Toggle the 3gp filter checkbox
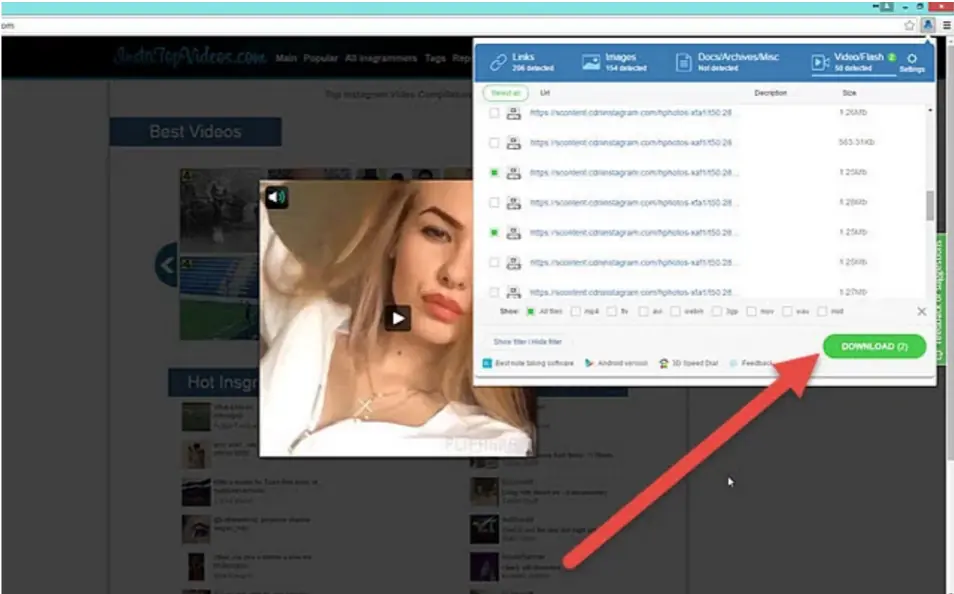Image resolution: width=954 pixels, height=594 pixels. coord(717,312)
